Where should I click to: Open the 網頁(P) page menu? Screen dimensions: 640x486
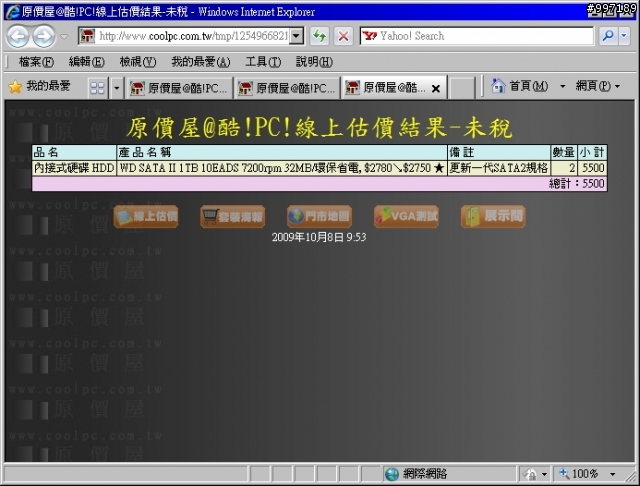(x=598, y=86)
